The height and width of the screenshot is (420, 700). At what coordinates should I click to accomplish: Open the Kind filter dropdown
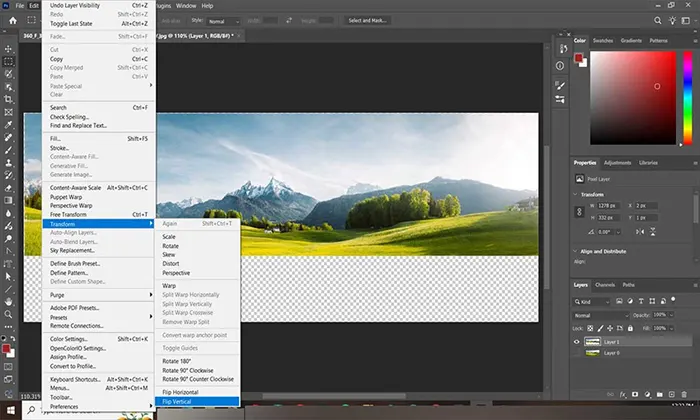coord(592,302)
